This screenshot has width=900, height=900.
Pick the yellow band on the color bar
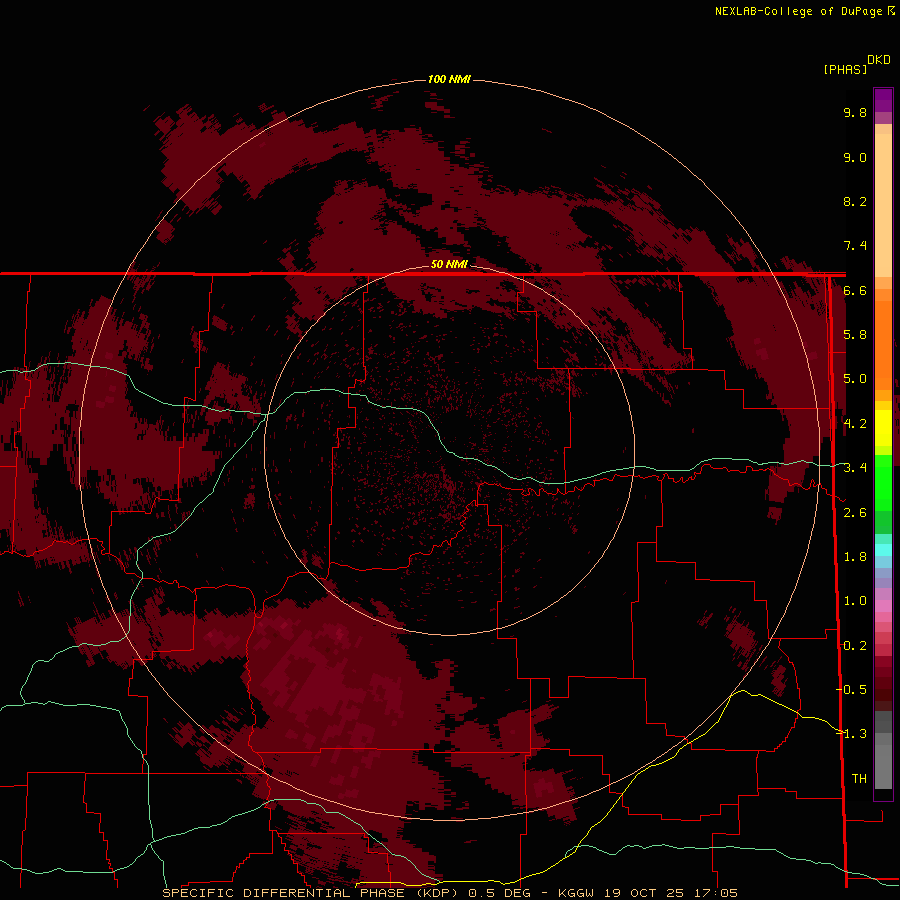pos(883,428)
